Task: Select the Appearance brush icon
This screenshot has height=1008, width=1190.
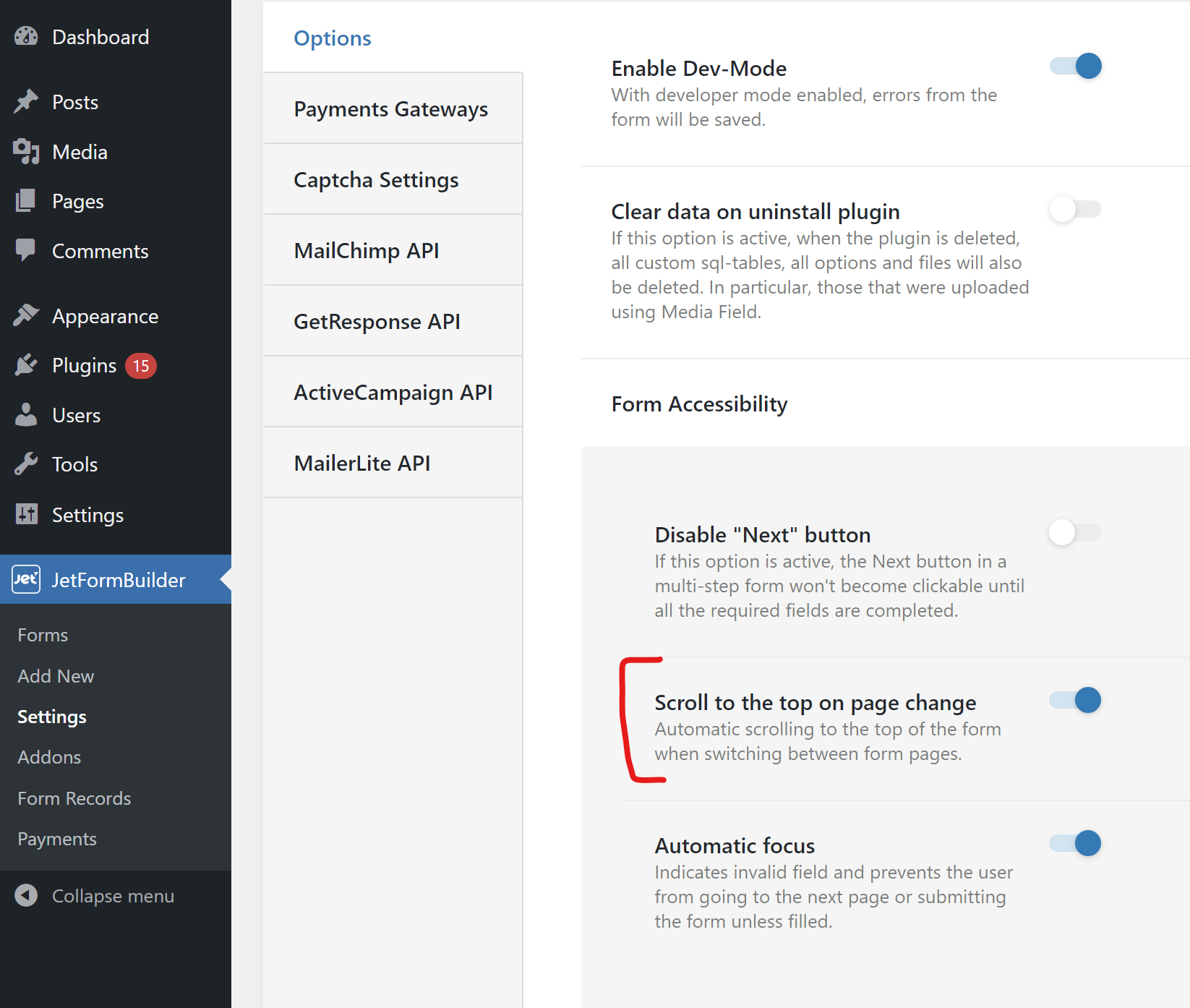Action: coord(25,315)
